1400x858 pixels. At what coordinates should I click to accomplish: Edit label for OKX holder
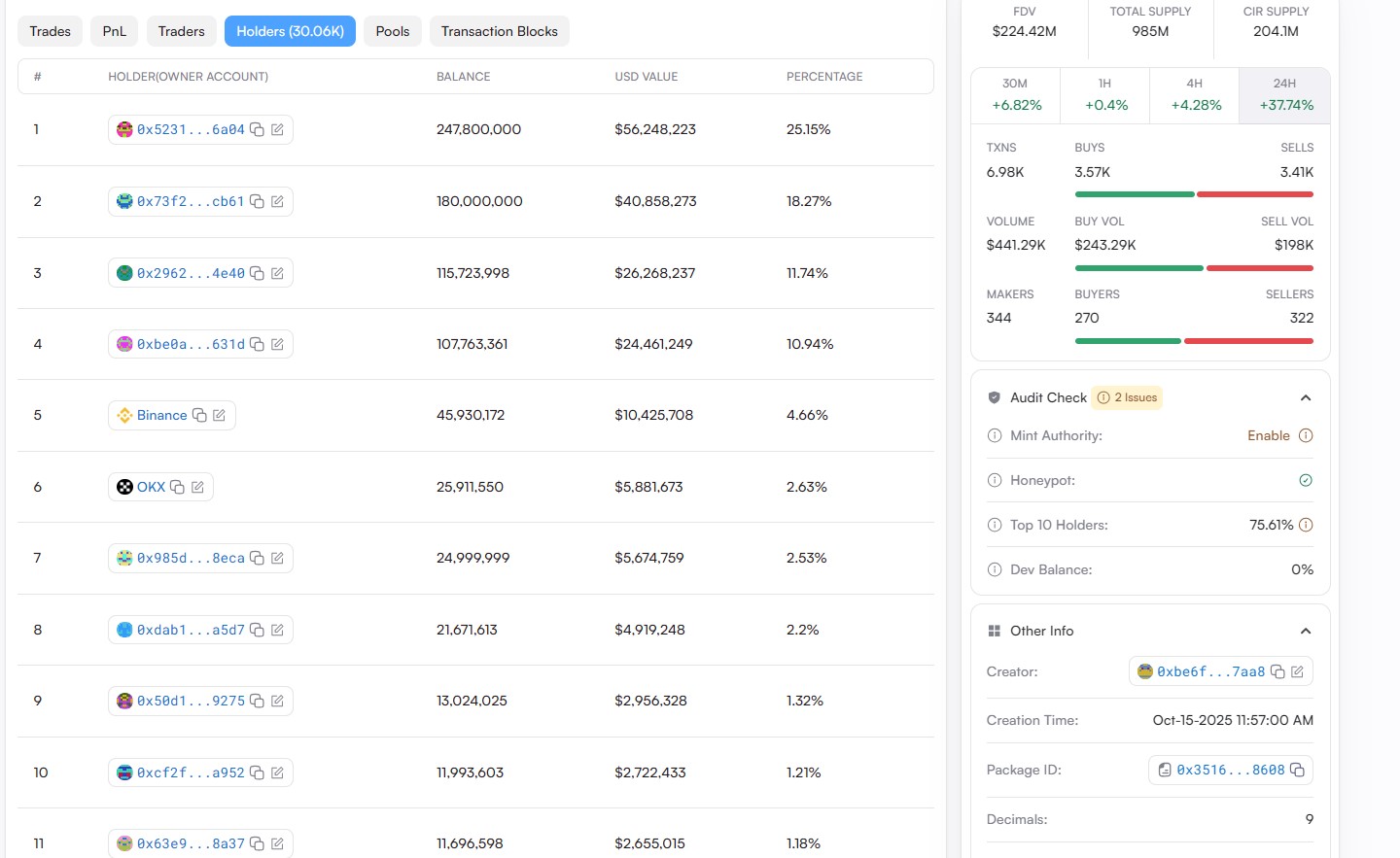197,487
